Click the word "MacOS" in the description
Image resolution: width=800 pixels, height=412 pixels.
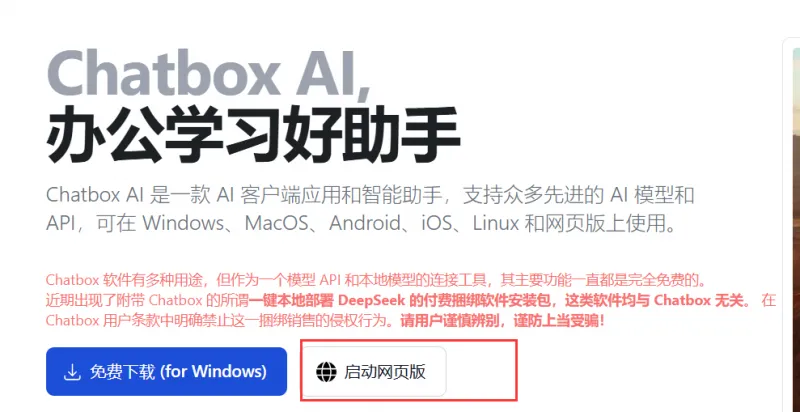coord(278,223)
